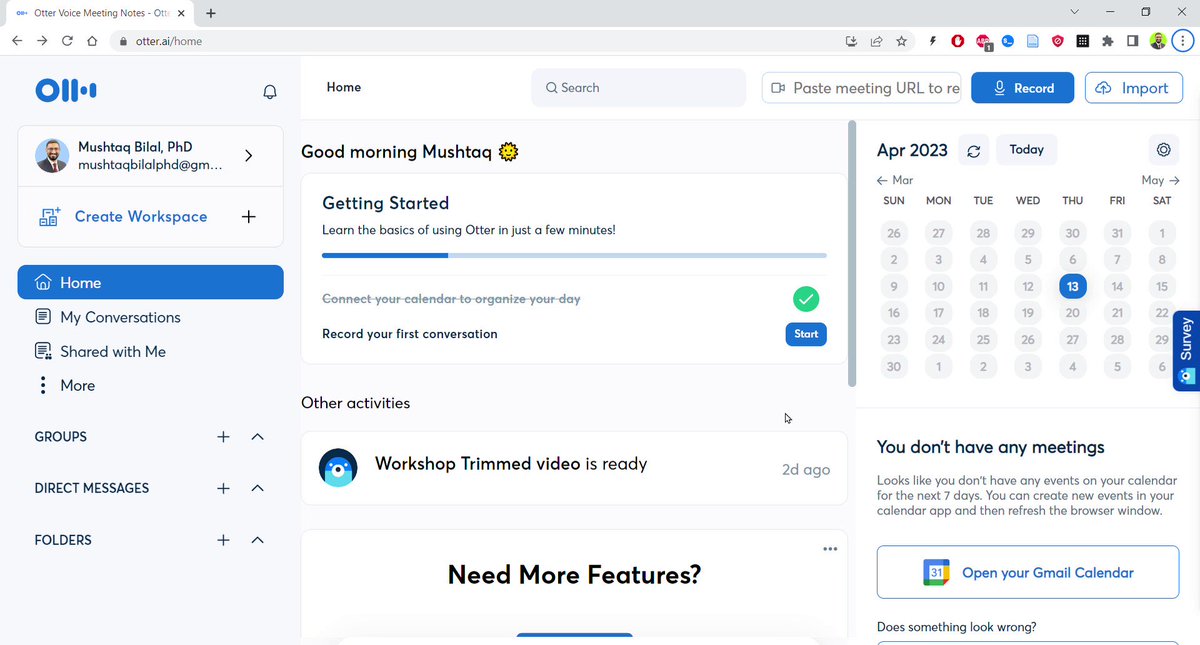Go to previous month Mar
1200x645 pixels.
[894, 180]
